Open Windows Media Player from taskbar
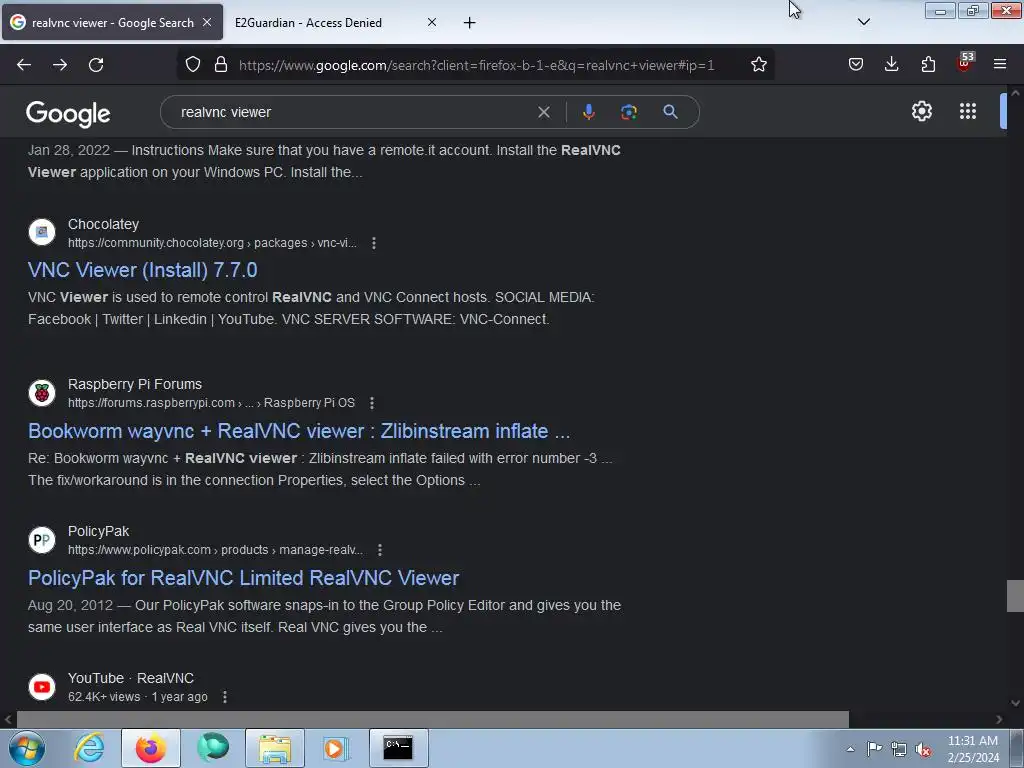The width and height of the screenshot is (1024, 768). click(x=336, y=748)
